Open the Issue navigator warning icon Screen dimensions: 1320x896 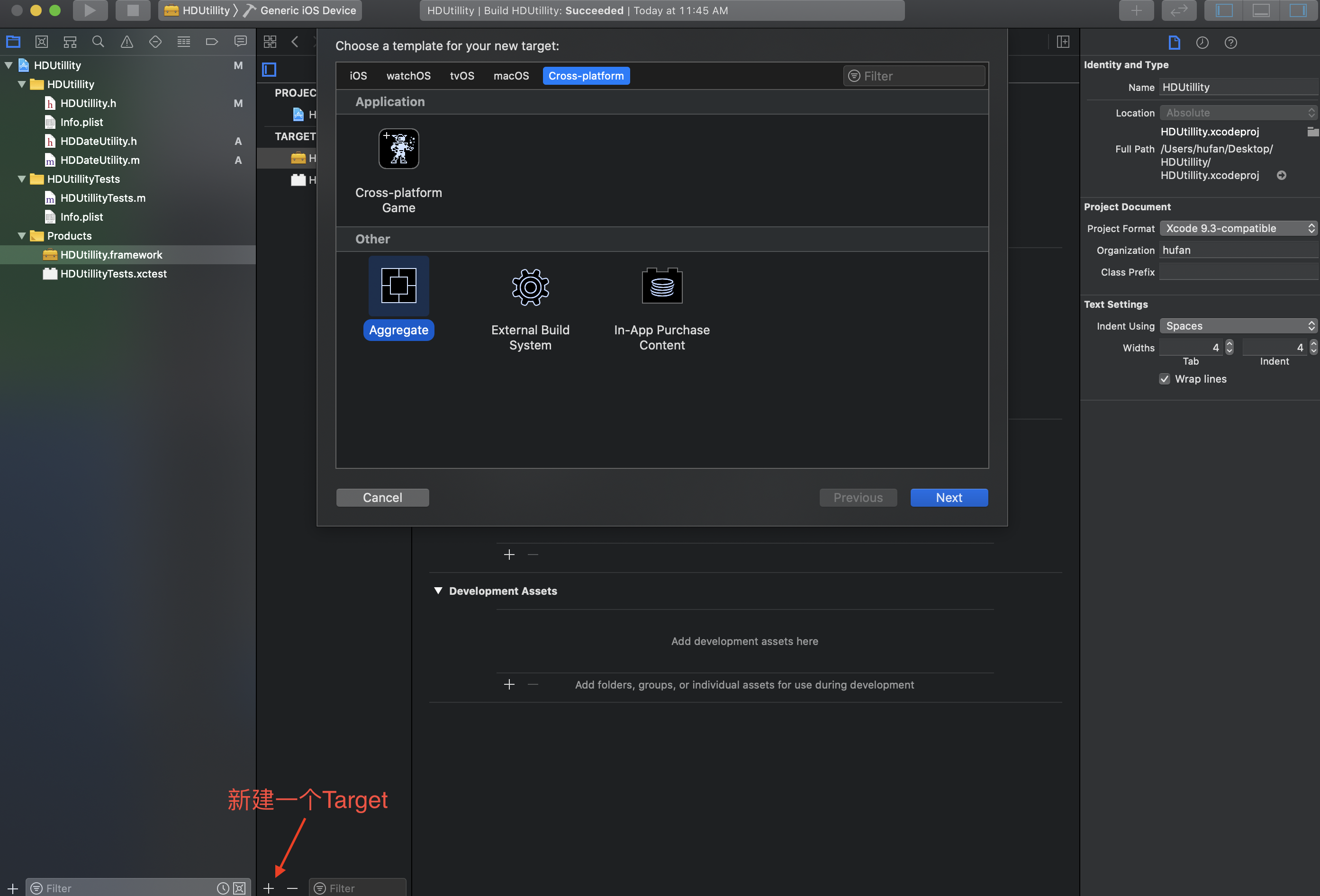tap(127, 42)
